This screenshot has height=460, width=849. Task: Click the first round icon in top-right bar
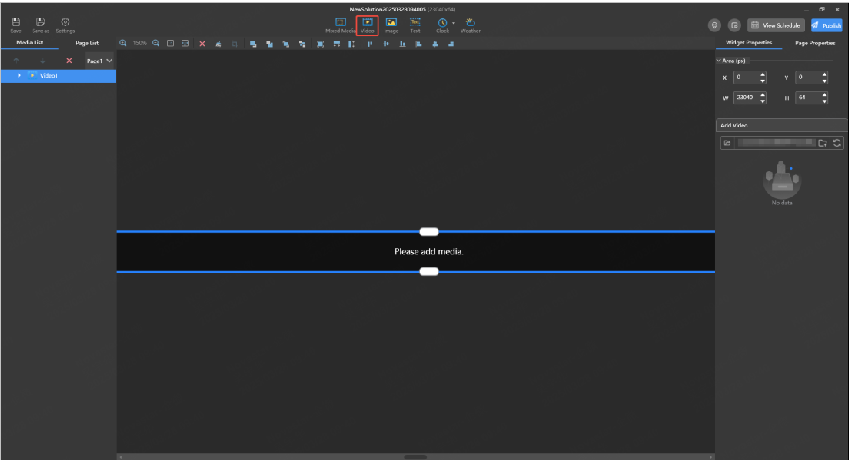[x=714, y=25]
